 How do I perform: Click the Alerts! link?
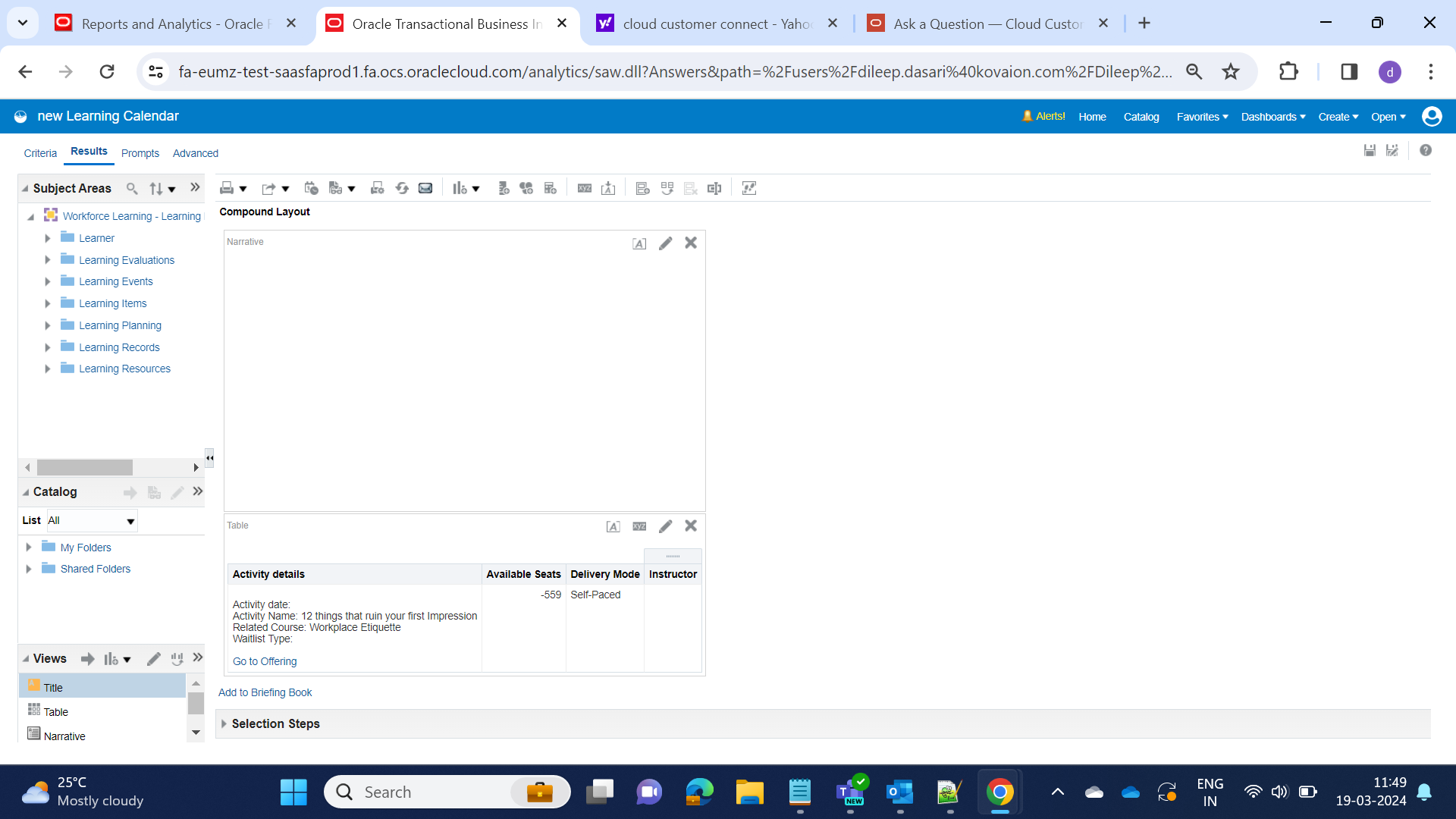coord(1043,116)
